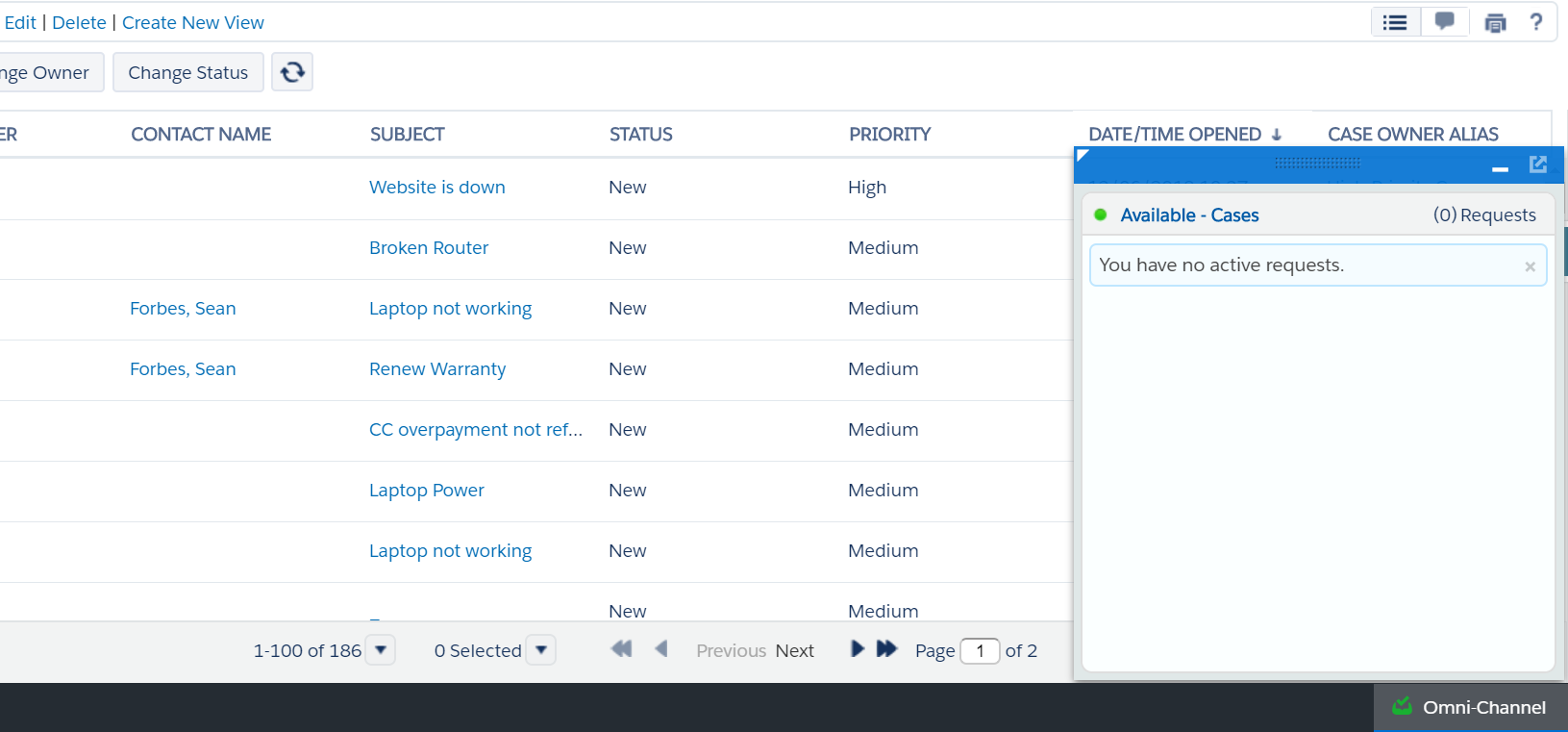Open the Website is down case
Screen dimensions: 1568x732
[x=437, y=188]
